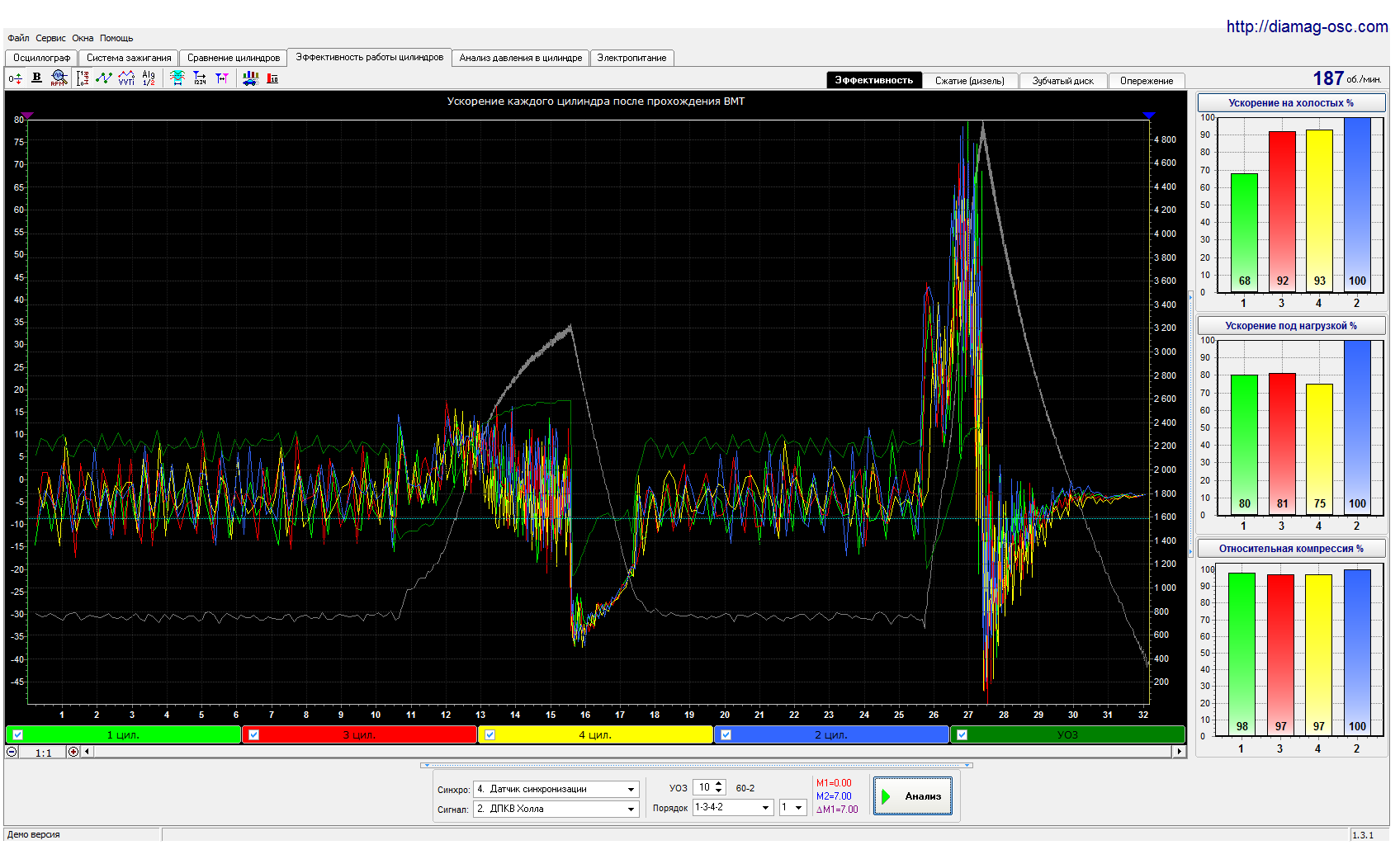Image resolution: width=1400 pixels, height=845 pixels.
Task: Open the http://diamag-osc.com link
Action: 1307,26
